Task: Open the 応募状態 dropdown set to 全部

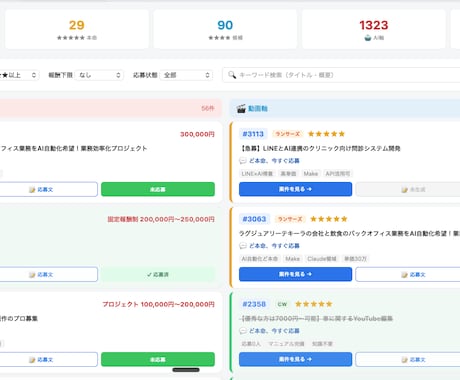Action: tap(186, 75)
